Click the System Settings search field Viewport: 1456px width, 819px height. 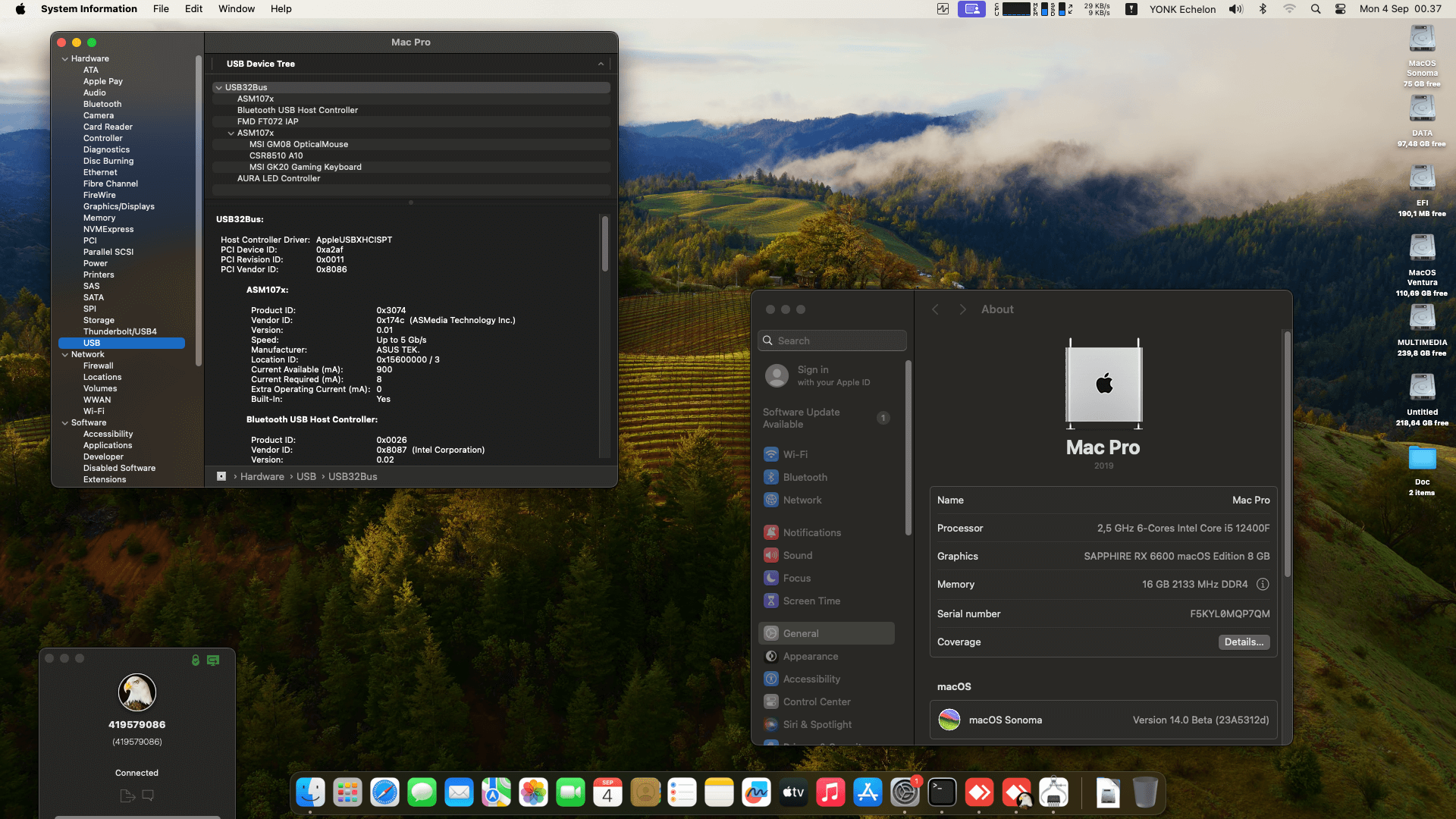(832, 341)
